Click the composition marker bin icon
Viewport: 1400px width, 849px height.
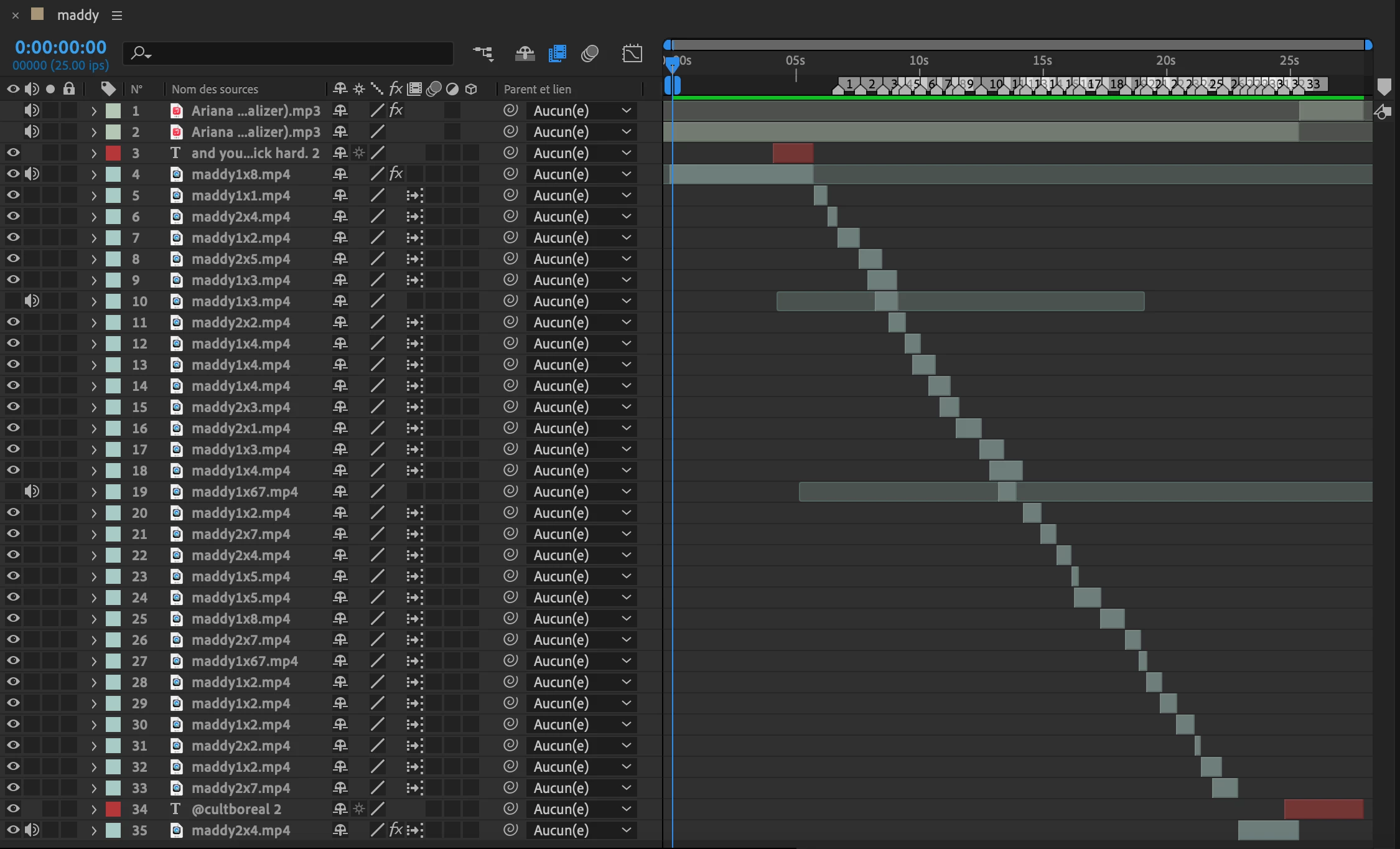click(1384, 87)
